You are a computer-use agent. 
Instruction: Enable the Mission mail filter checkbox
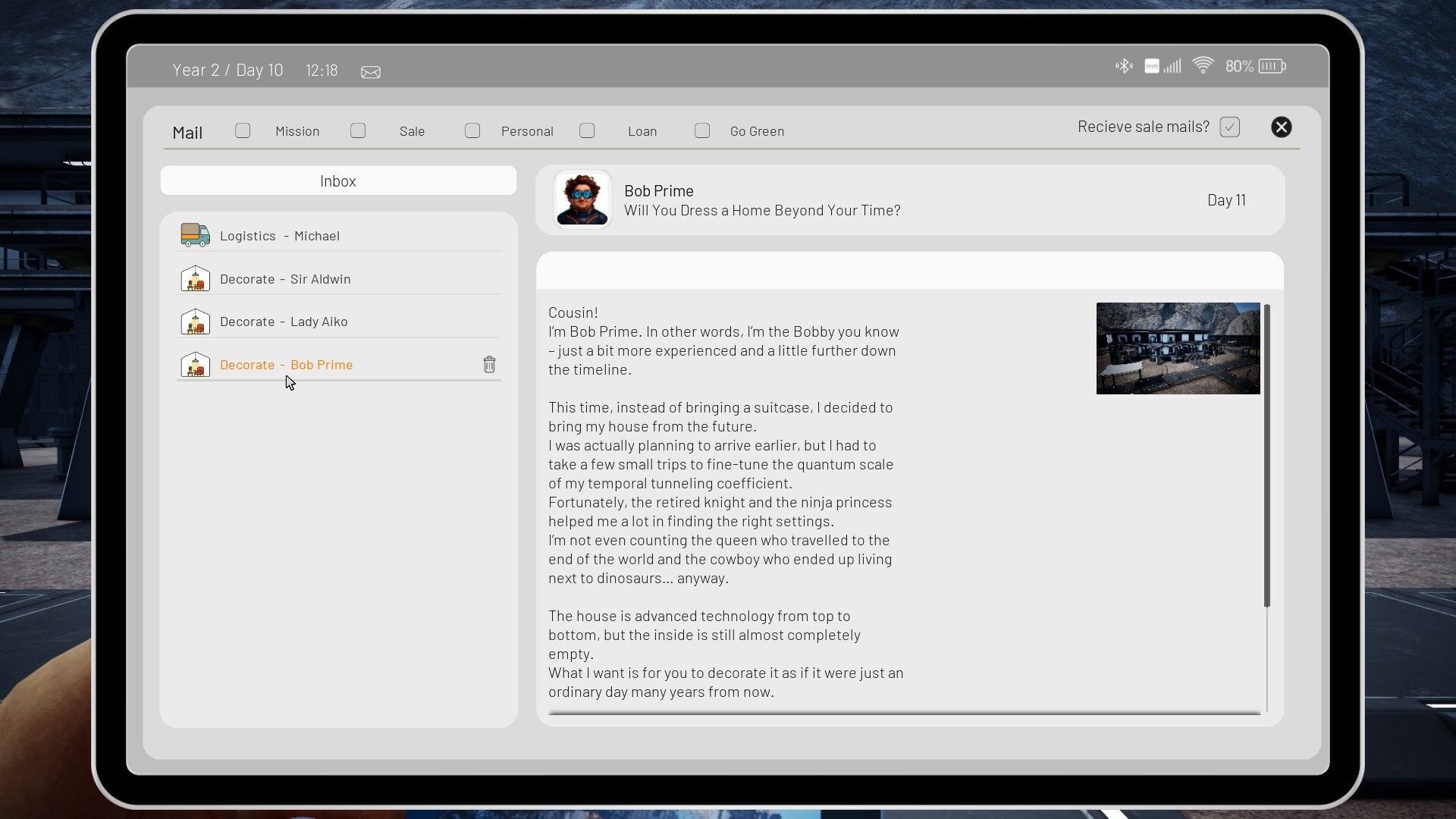click(243, 130)
